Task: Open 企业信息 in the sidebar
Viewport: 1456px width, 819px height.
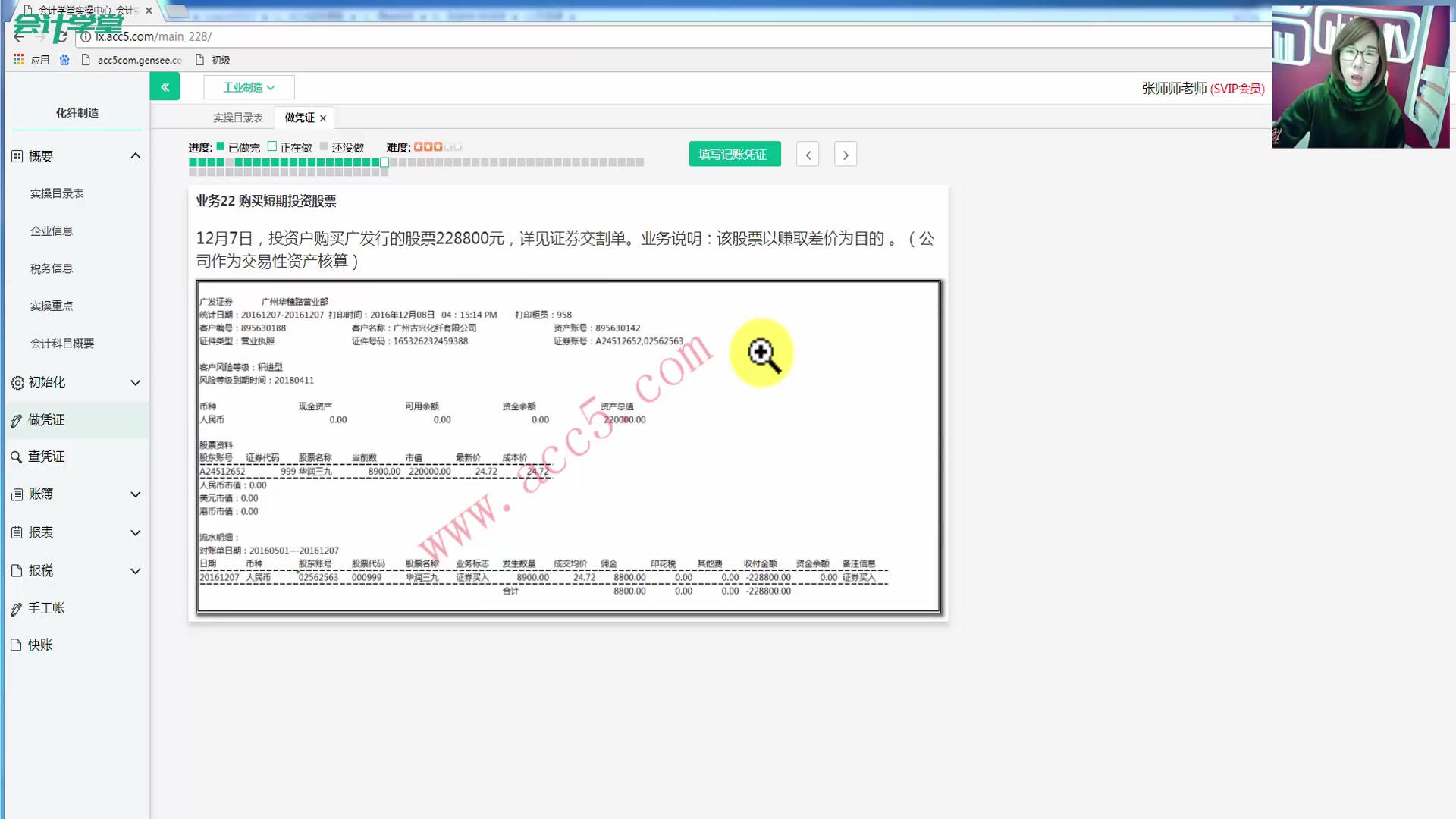Action: [x=52, y=231]
